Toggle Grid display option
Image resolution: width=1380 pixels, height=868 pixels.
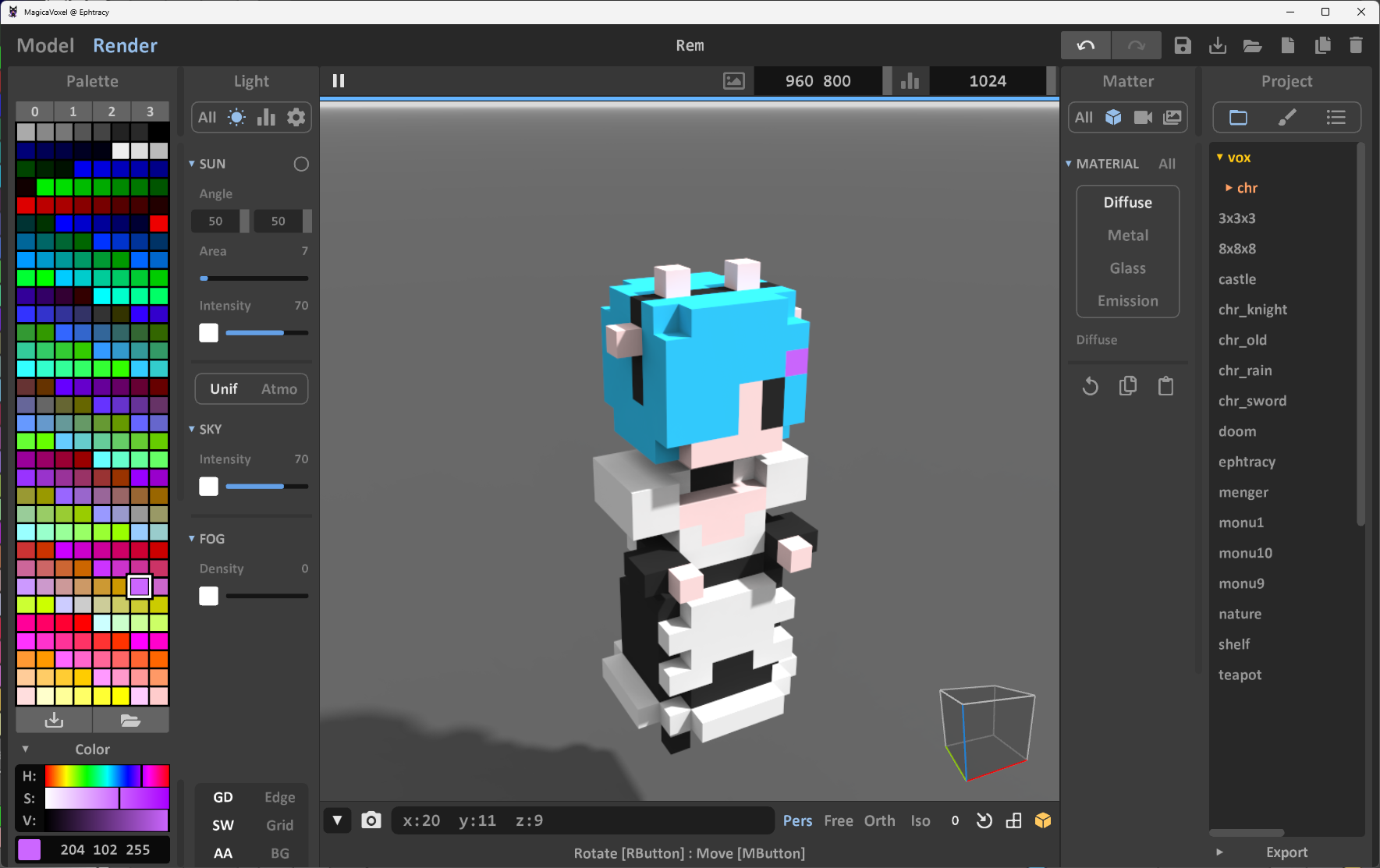pyautogui.click(x=279, y=825)
